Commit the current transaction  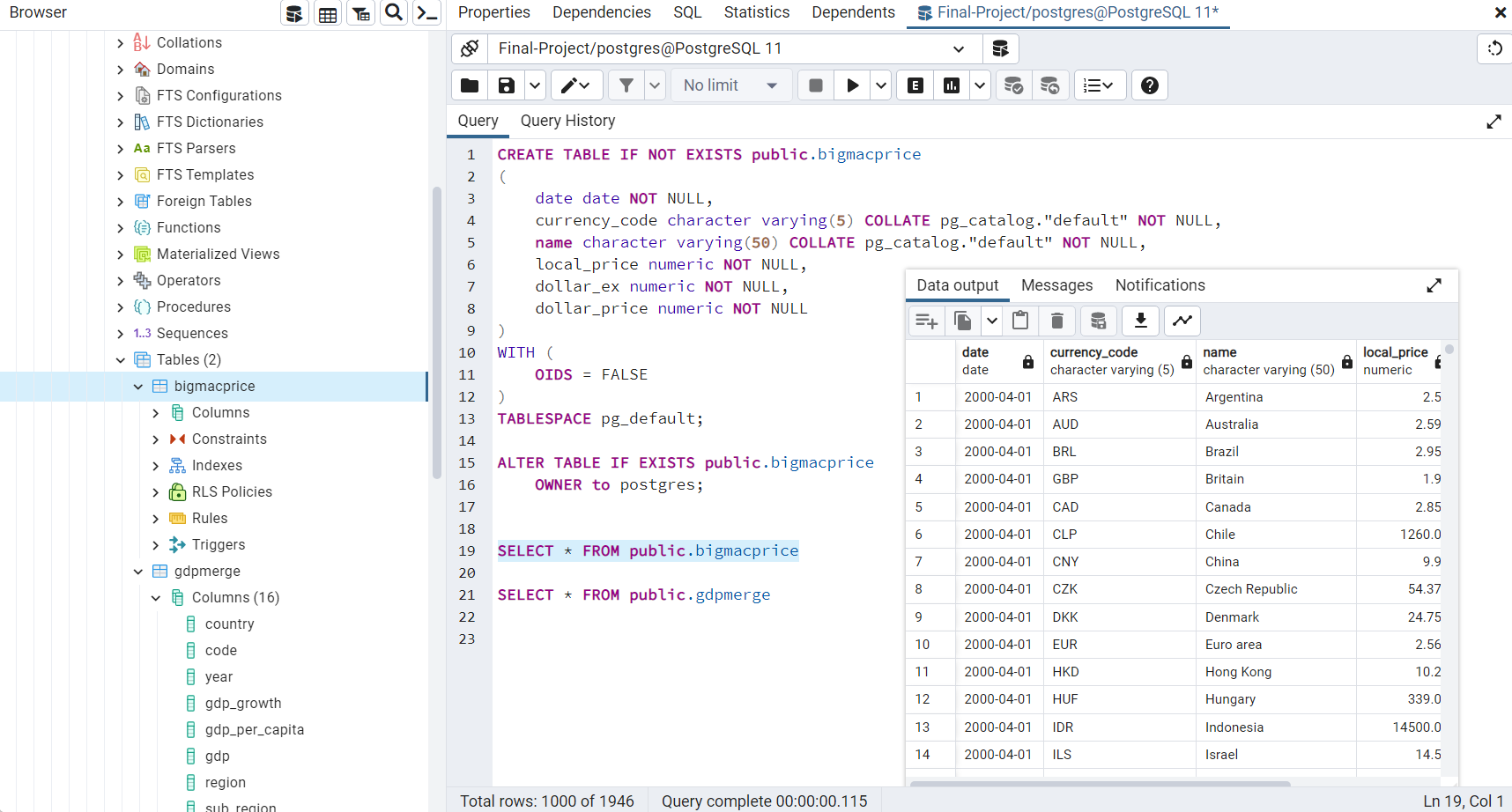click(x=1012, y=85)
